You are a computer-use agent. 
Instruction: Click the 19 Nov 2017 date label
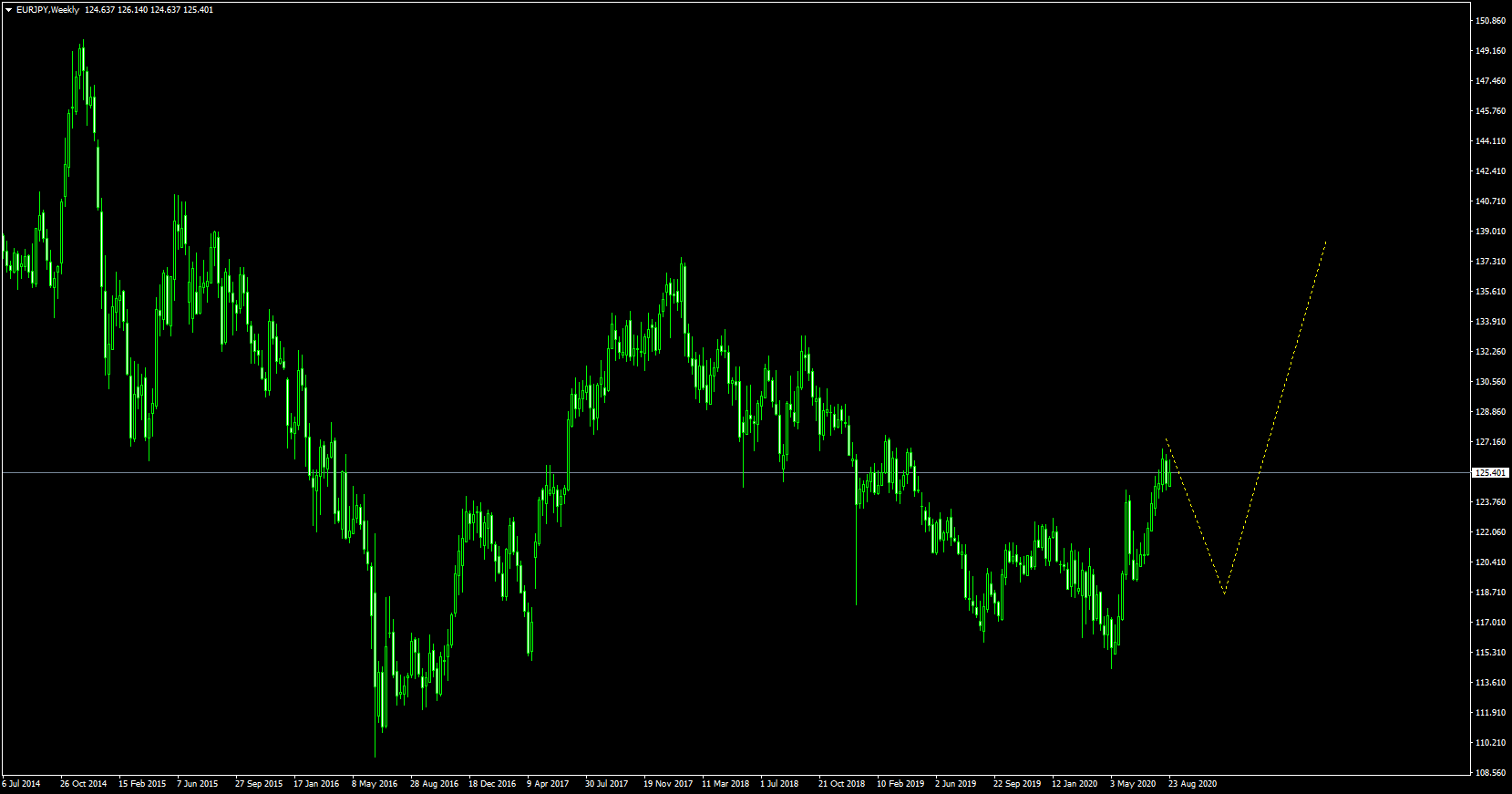[x=668, y=784]
